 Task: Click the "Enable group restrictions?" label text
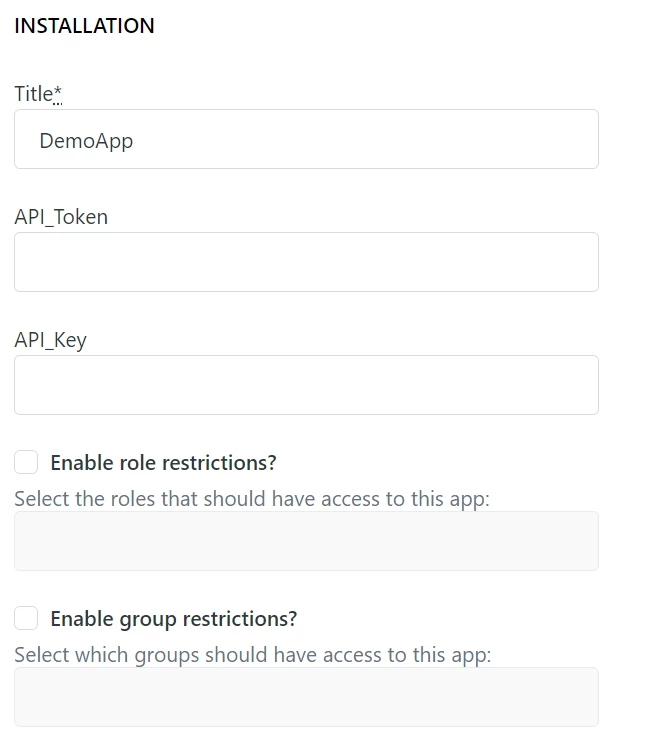(173, 619)
